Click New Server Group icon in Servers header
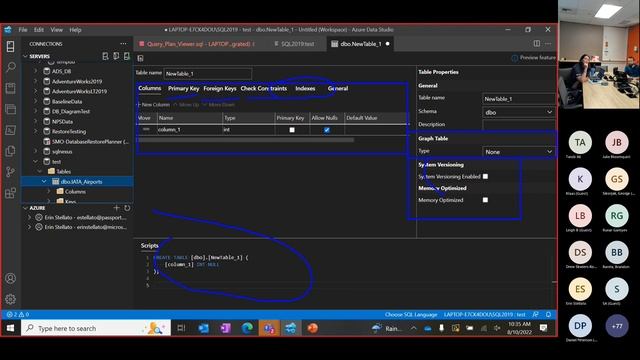The width and height of the screenshot is (640, 360). tap(116, 56)
